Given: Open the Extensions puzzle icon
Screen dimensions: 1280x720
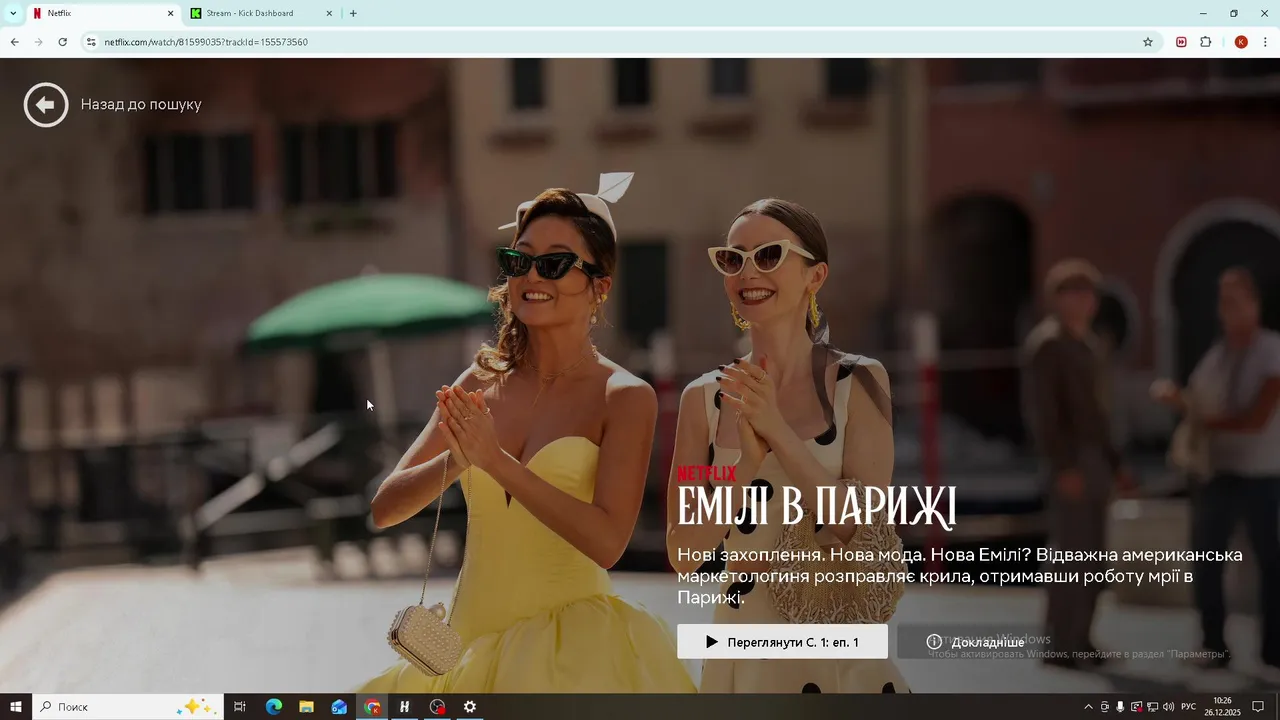Looking at the screenshot, I should [1206, 42].
